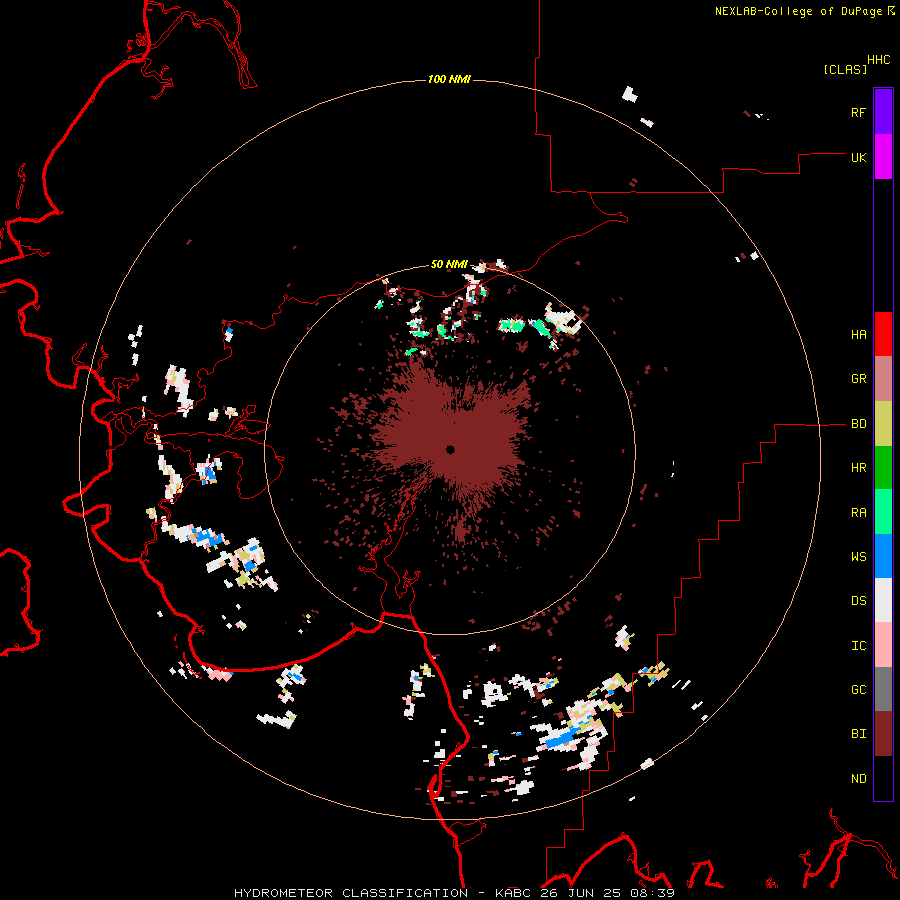Click the GC legend label

coord(858,690)
